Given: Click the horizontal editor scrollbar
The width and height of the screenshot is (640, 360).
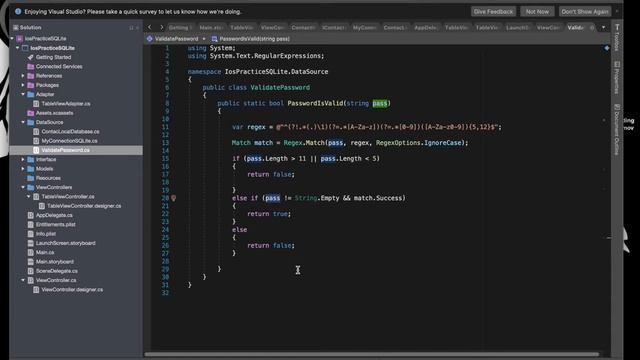Looking at the screenshot, I should click(x=371, y=354).
